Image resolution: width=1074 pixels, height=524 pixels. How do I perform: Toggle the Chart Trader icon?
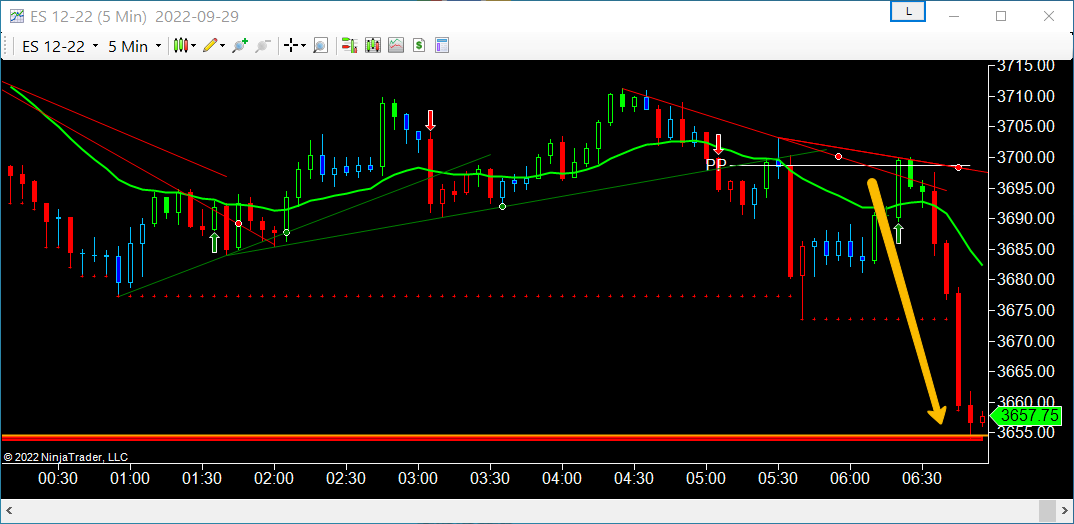point(350,46)
